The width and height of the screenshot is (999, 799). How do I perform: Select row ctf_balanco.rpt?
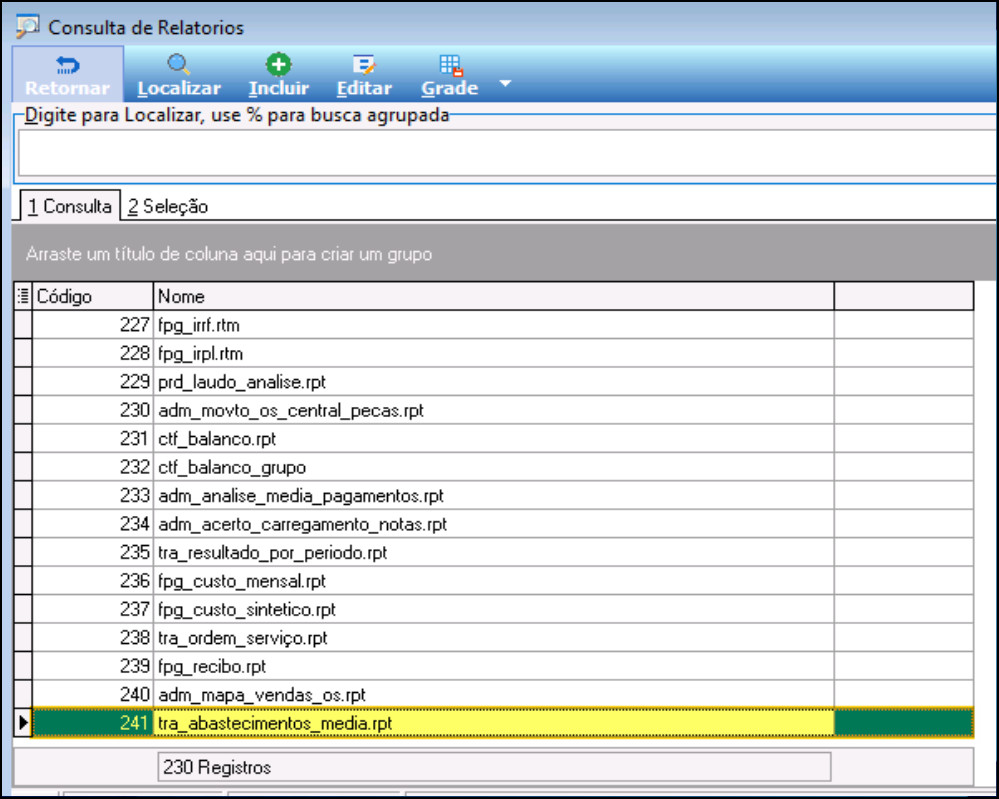[494, 438]
